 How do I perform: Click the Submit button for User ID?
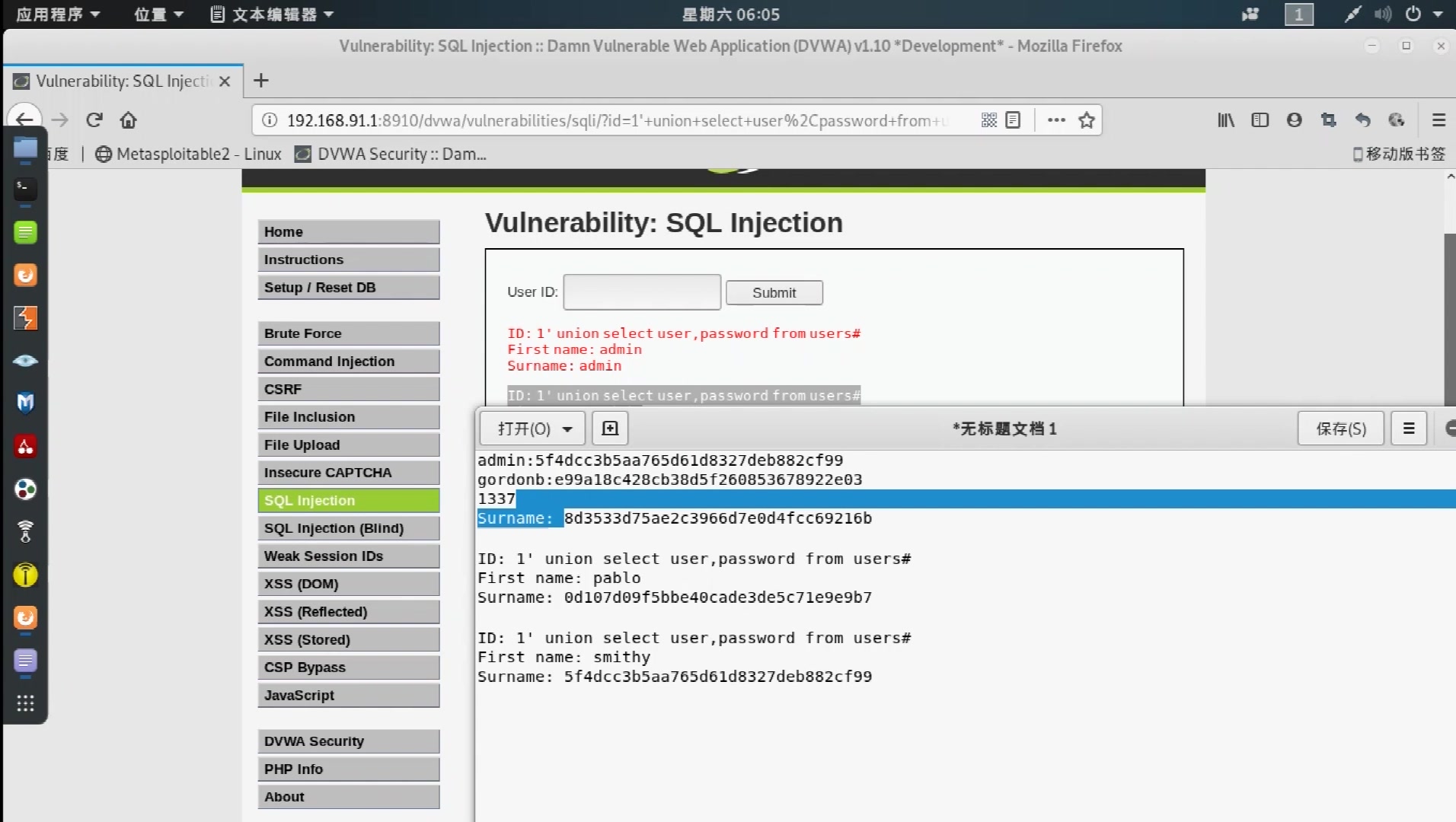(774, 292)
